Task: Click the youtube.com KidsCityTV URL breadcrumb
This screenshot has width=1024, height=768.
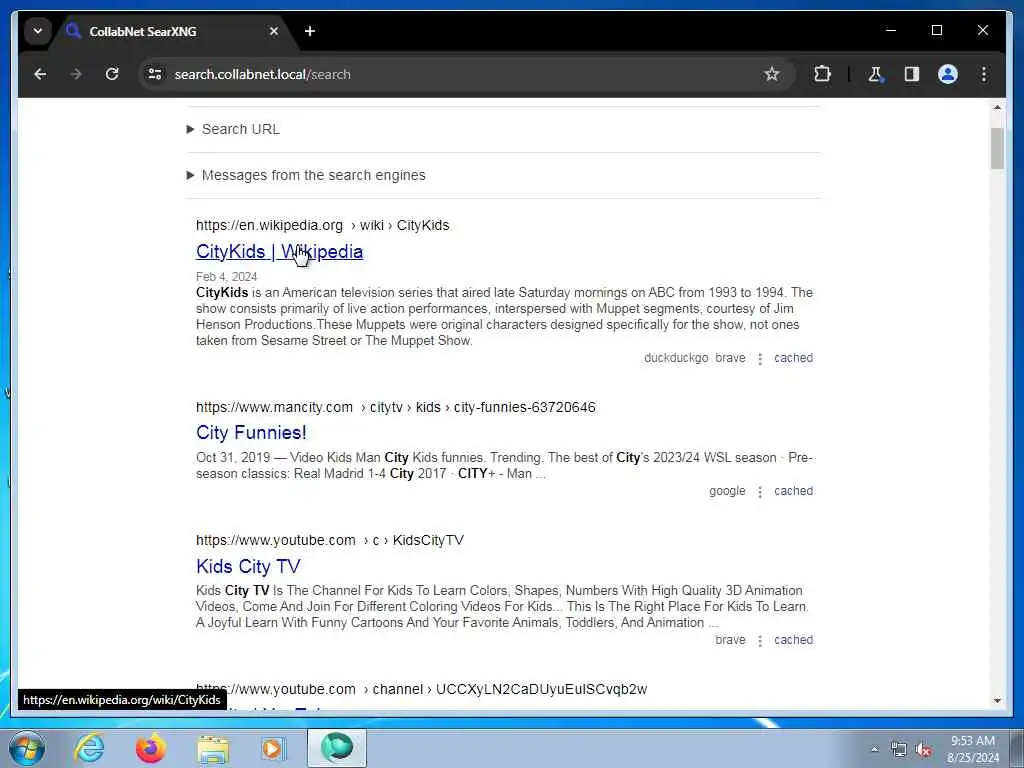Action: tap(330, 540)
